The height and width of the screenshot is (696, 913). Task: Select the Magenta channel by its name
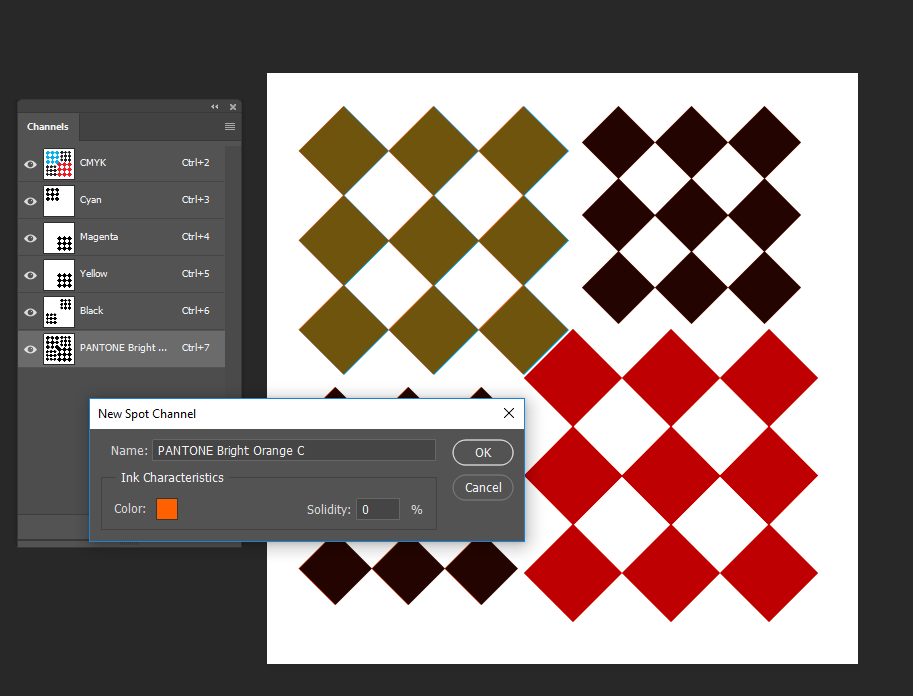tap(99, 237)
